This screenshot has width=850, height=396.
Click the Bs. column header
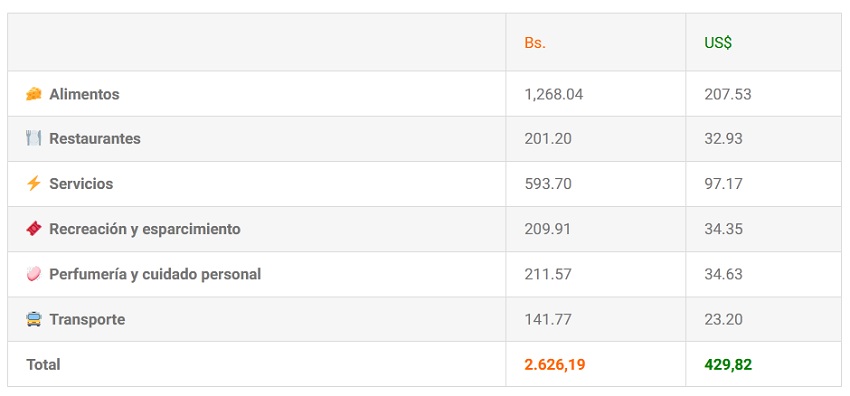[535, 43]
